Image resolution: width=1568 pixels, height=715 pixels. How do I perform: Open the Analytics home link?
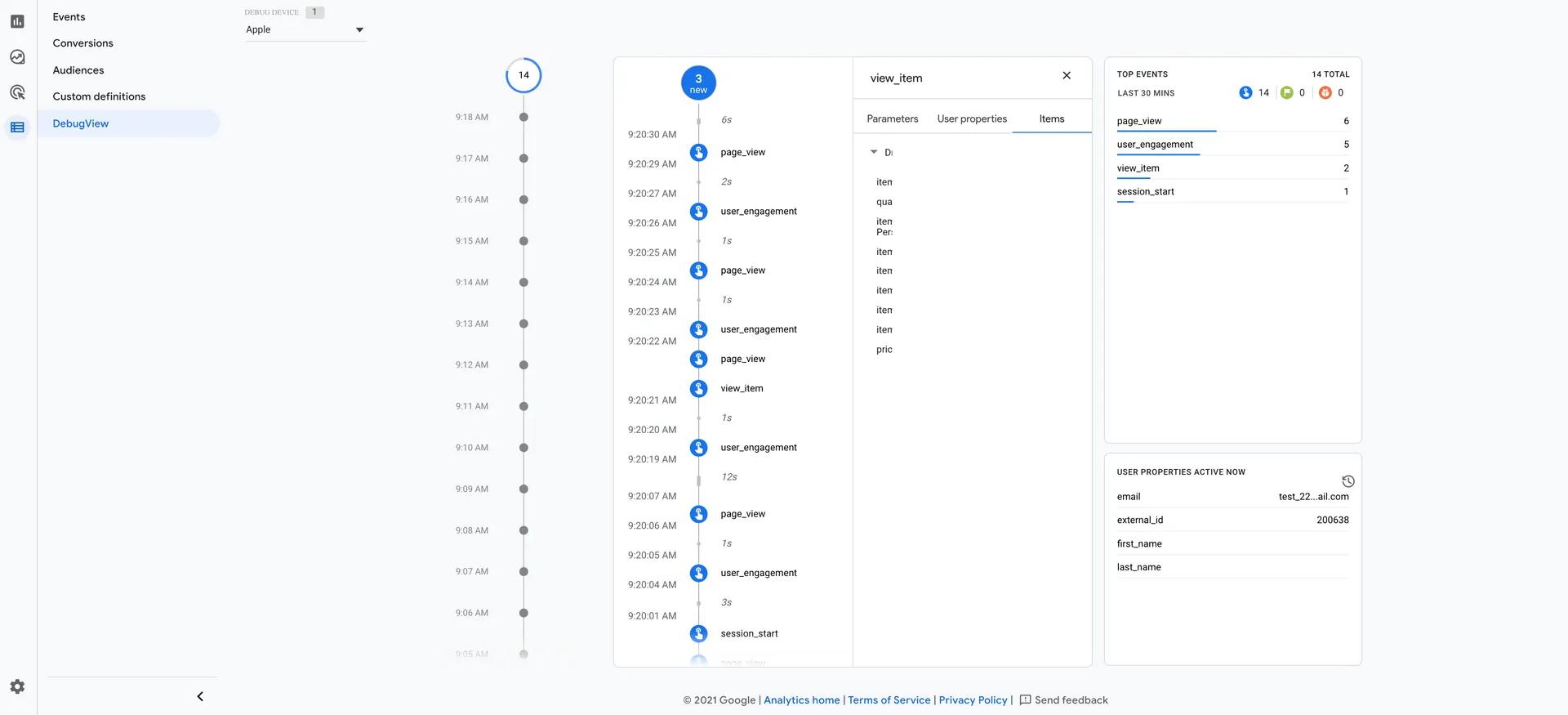(x=801, y=700)
